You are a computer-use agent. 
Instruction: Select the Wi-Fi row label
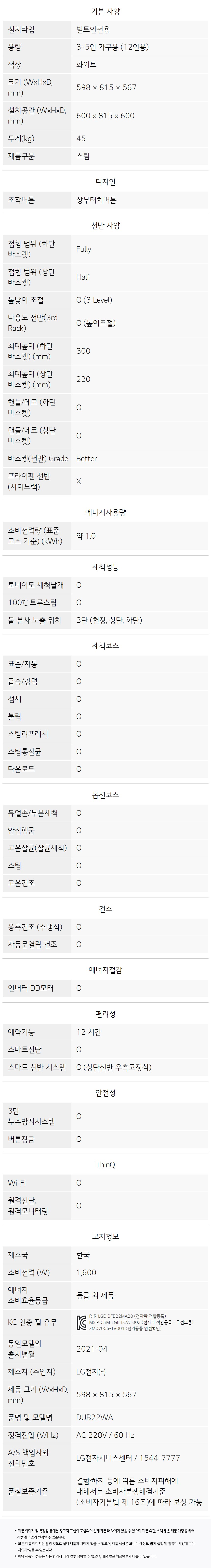[x=16, y=1183]
